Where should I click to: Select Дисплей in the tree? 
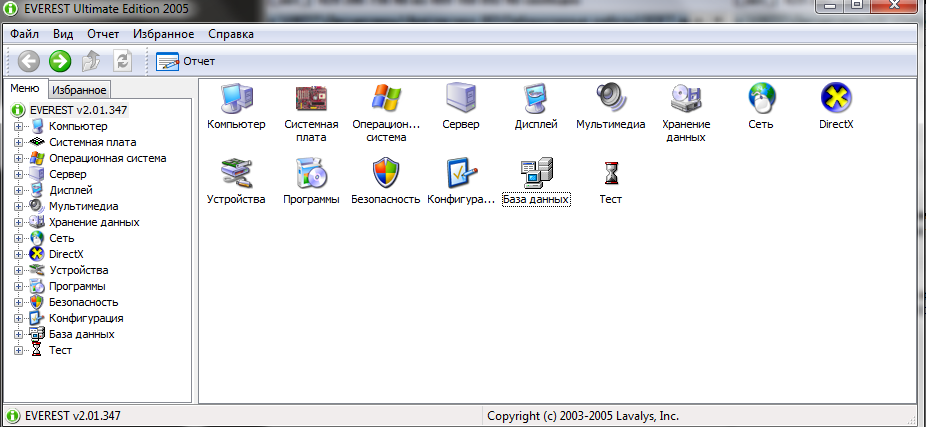coord(71,190)
